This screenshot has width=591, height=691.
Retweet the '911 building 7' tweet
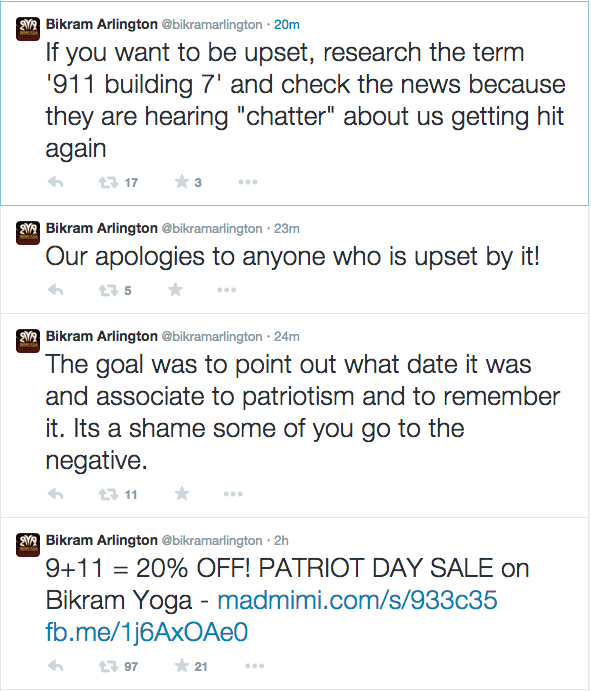pos(108,182)
